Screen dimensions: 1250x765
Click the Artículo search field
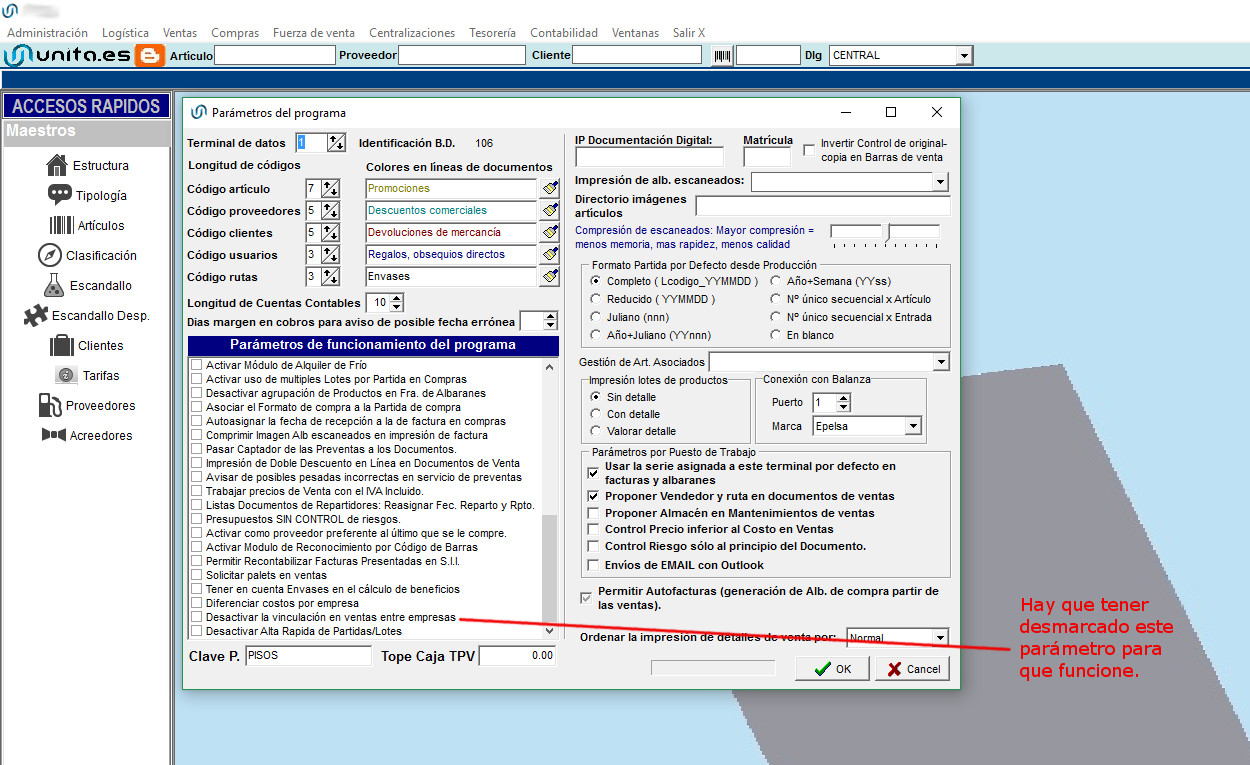tap(275, 56)
